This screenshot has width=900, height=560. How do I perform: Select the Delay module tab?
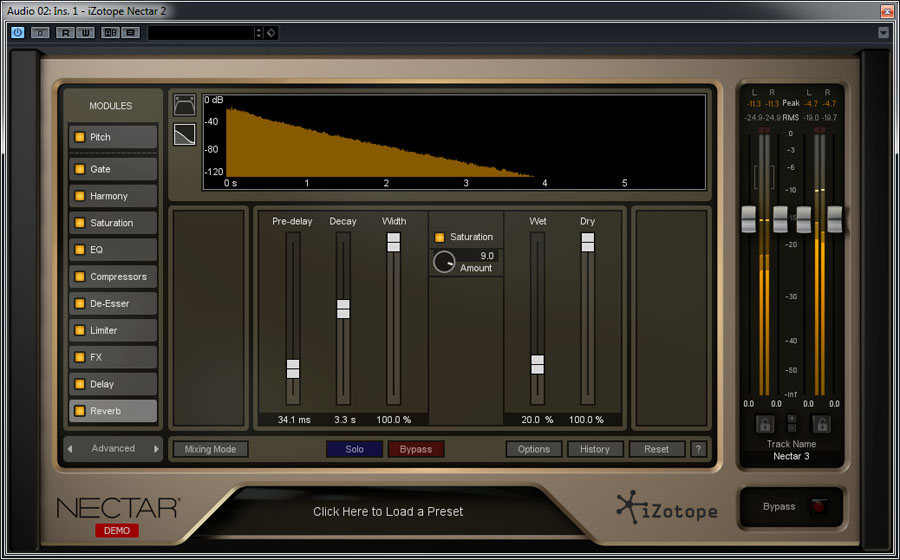112,384
